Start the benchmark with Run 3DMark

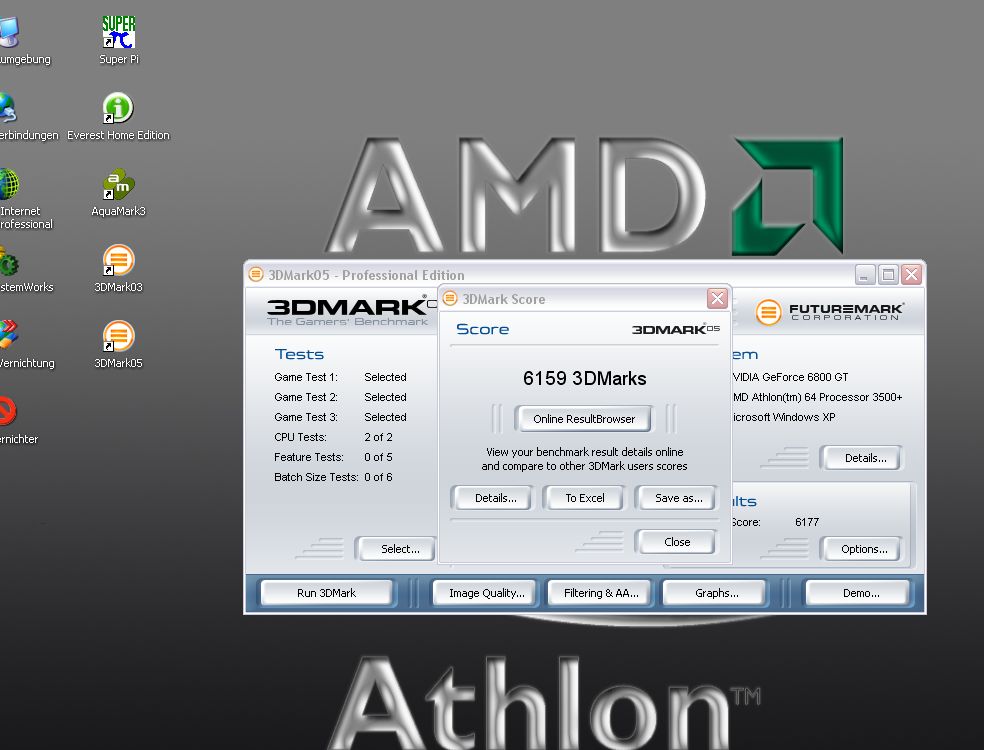[326, 592]
